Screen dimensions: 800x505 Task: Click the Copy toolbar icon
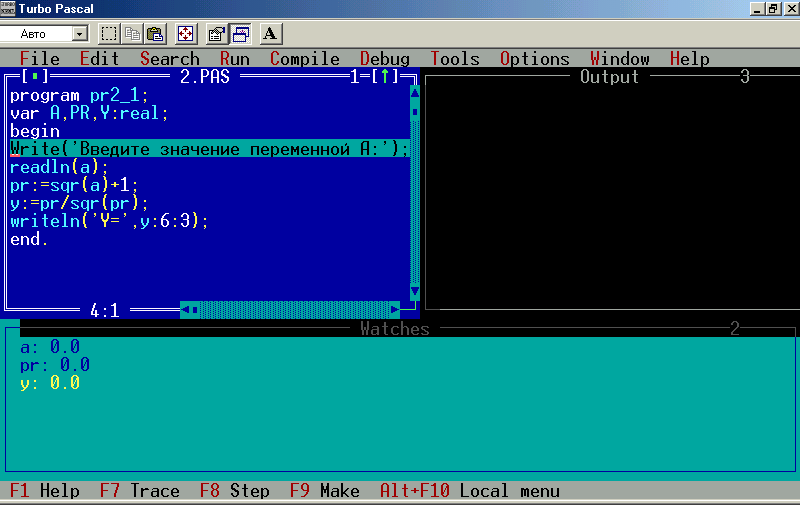132,34
